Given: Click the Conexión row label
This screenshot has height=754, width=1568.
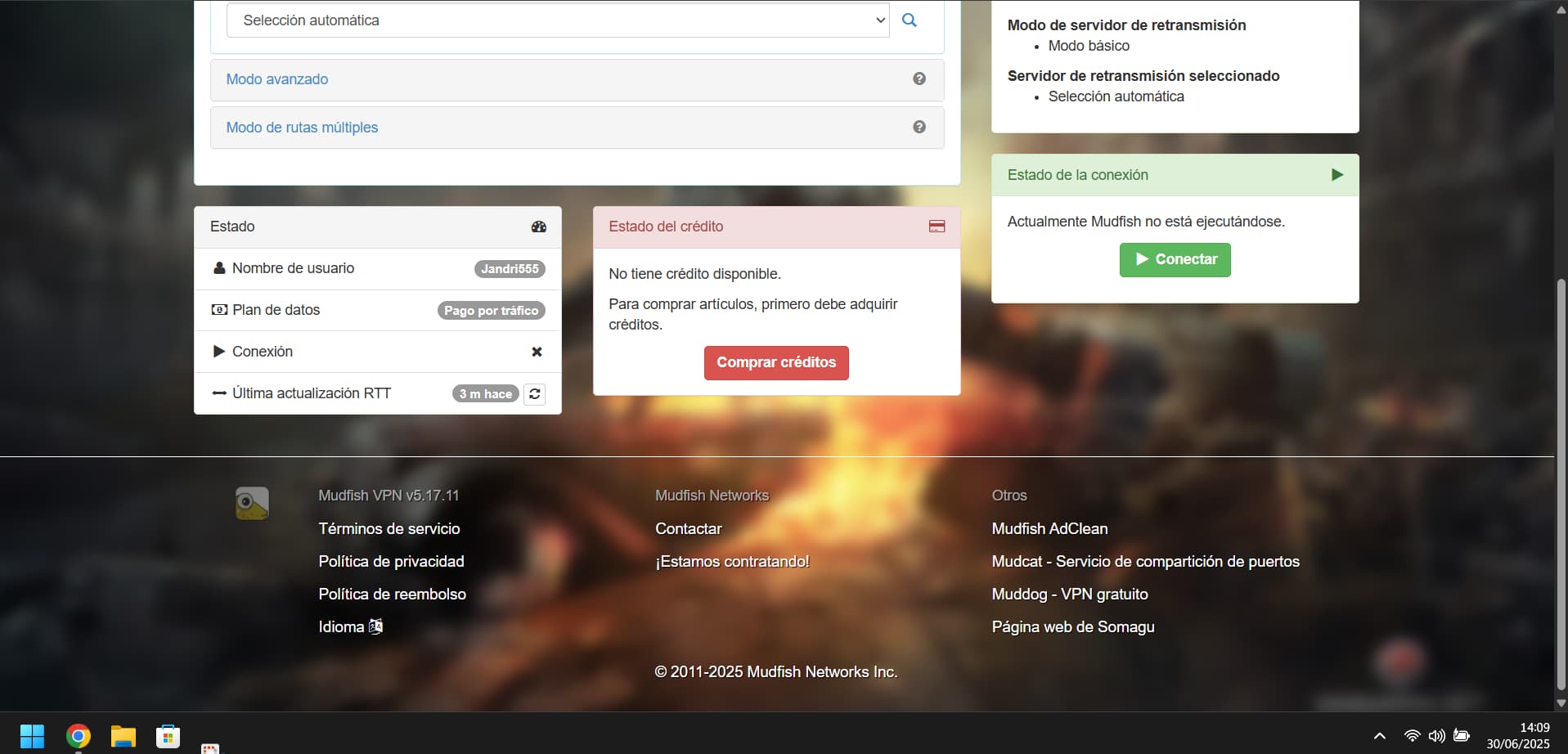Looking at the screenshot, I should (x=262, y=352).
